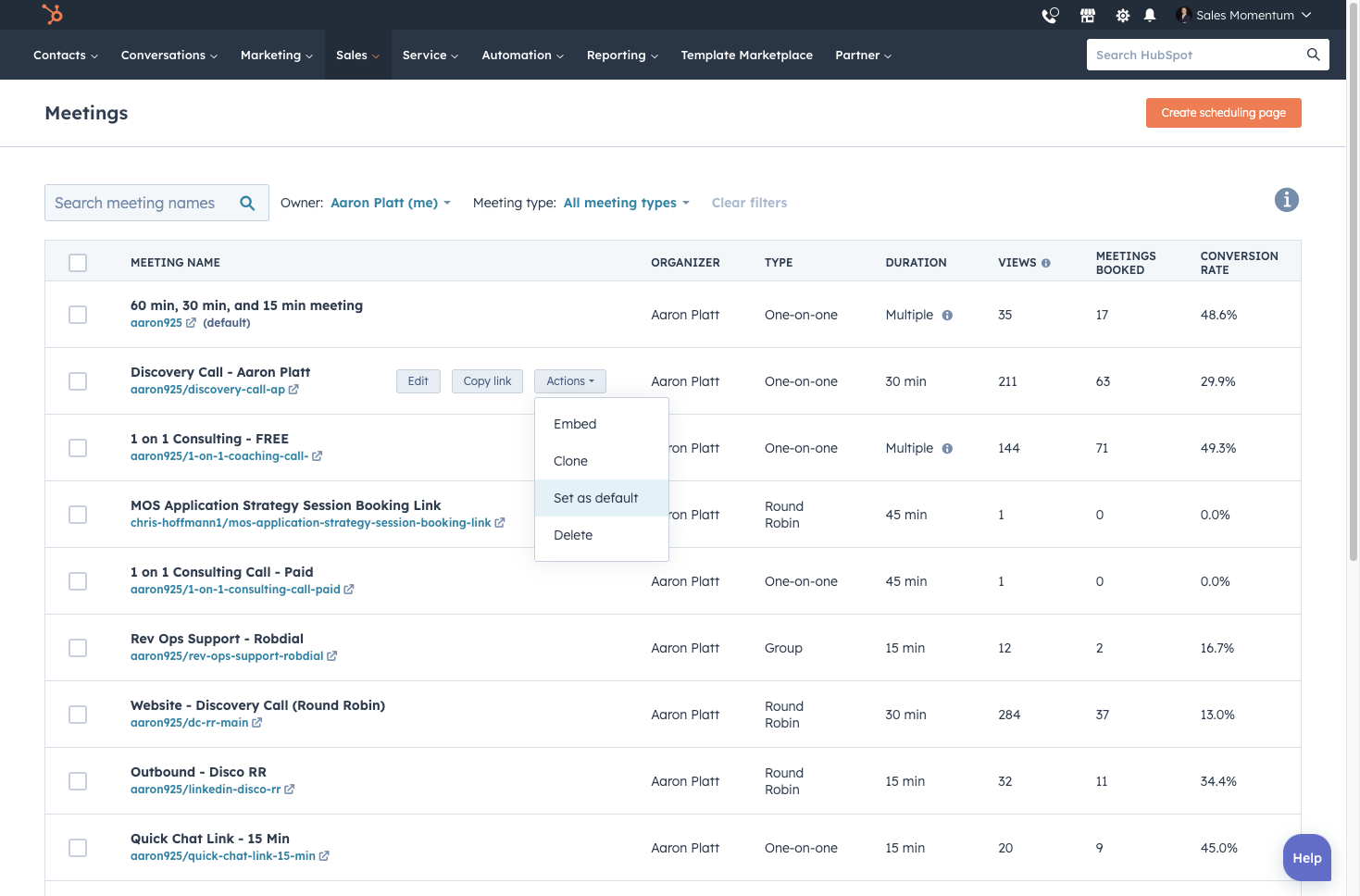Select Set as default in Actions menu

[x=602, y=498]
